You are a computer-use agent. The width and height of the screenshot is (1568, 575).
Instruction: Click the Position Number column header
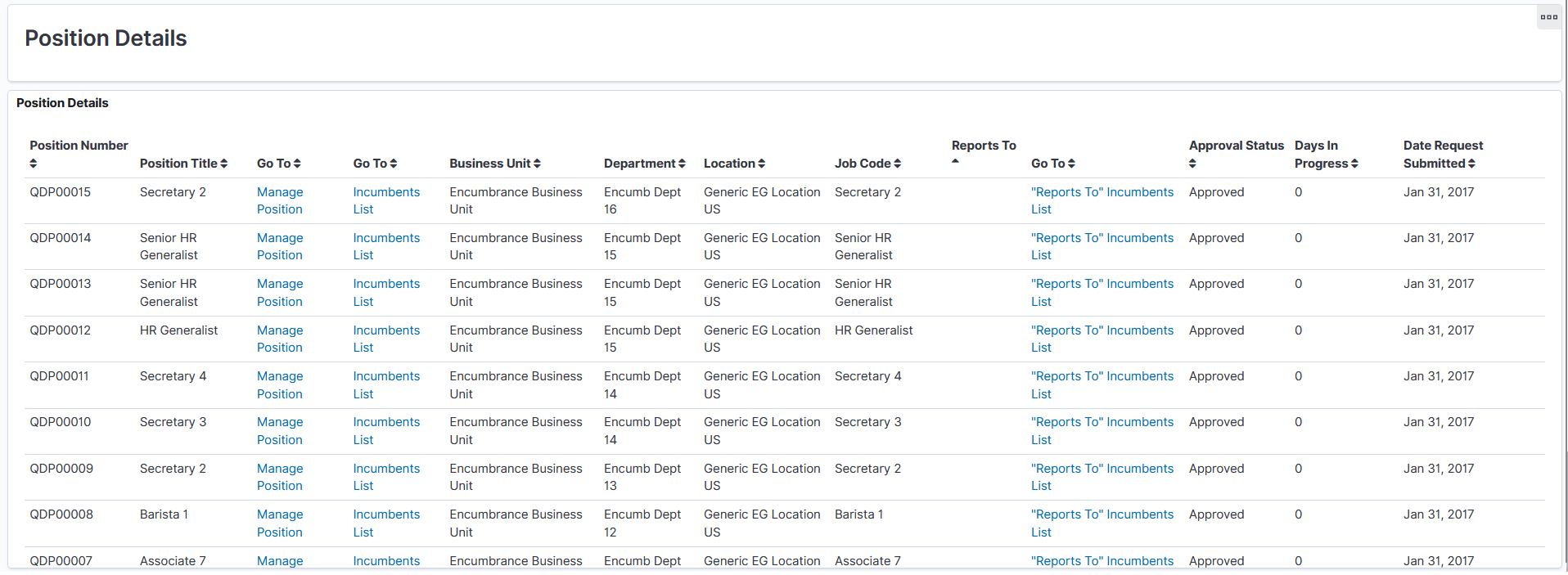click(79, 146)
